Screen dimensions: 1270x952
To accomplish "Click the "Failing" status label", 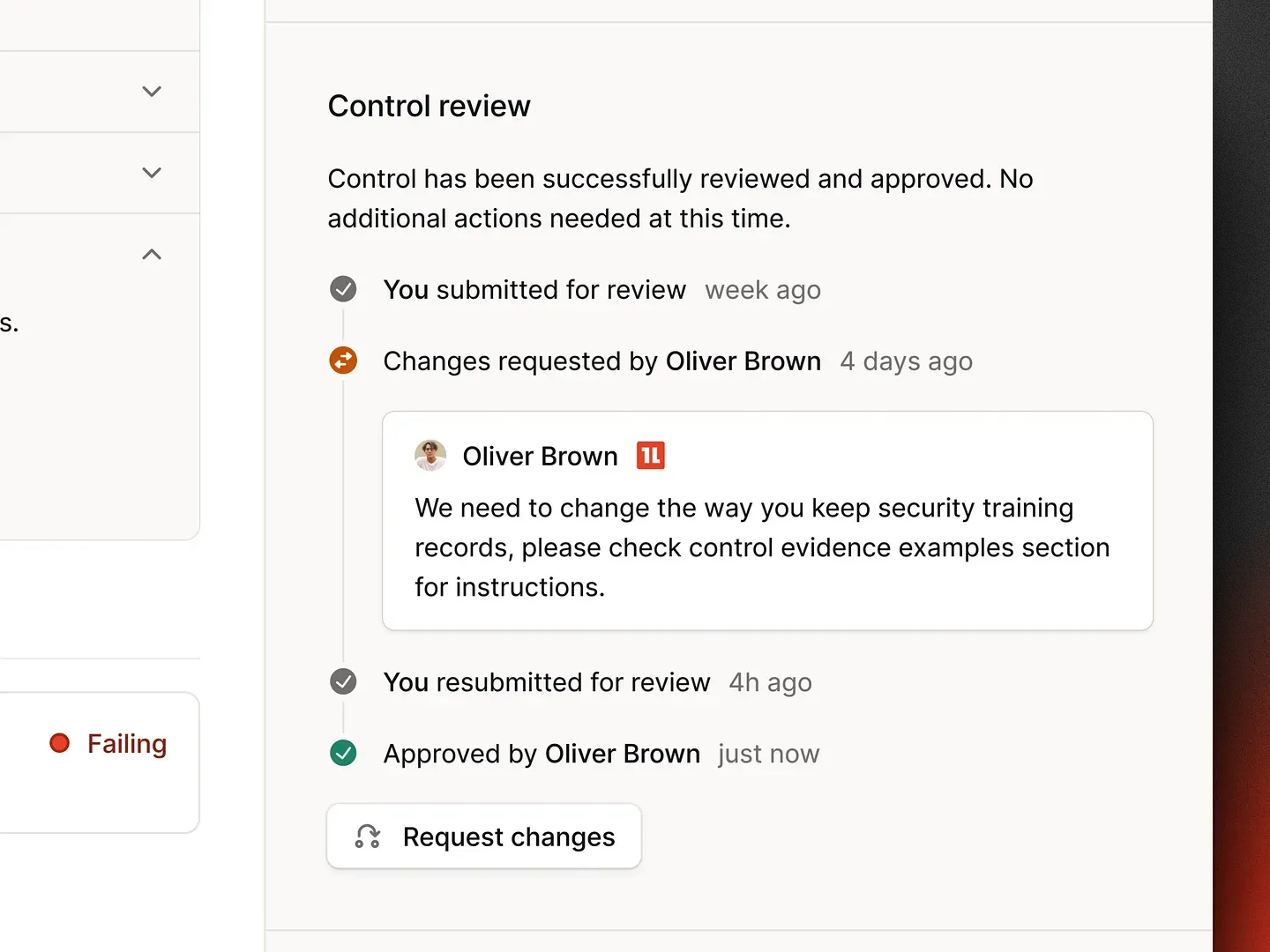I will click(127, 744).
